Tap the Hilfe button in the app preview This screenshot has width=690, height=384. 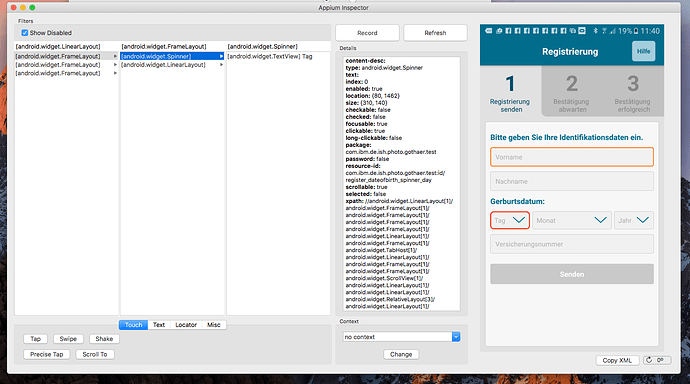click(643, 51)
